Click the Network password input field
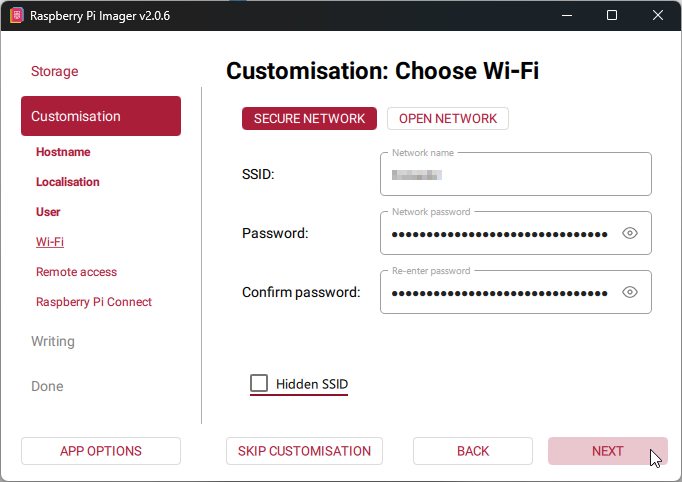682x482 pixels. point(500,233)
